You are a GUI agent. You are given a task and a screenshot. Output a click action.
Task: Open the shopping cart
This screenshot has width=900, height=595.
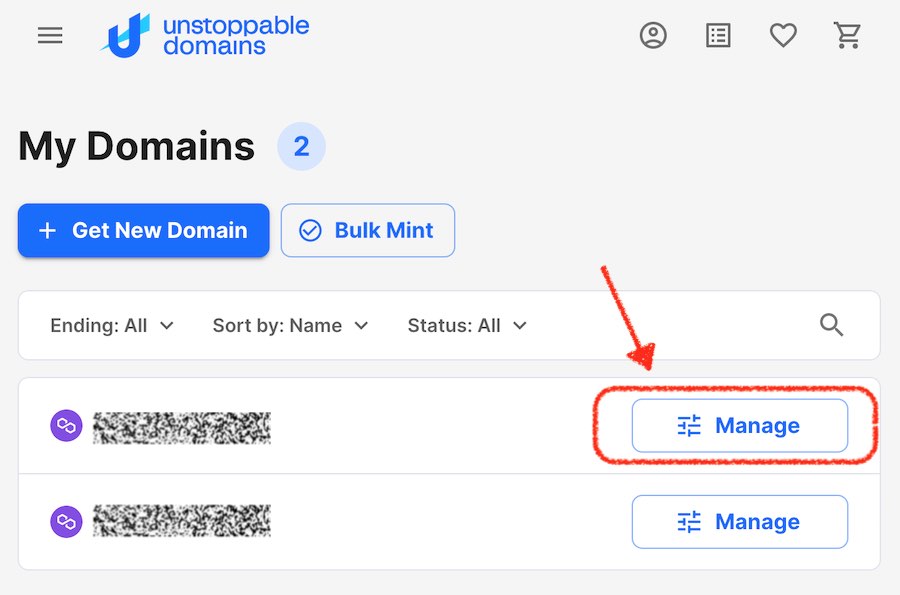pyautogui.click(x=847, y=36)
